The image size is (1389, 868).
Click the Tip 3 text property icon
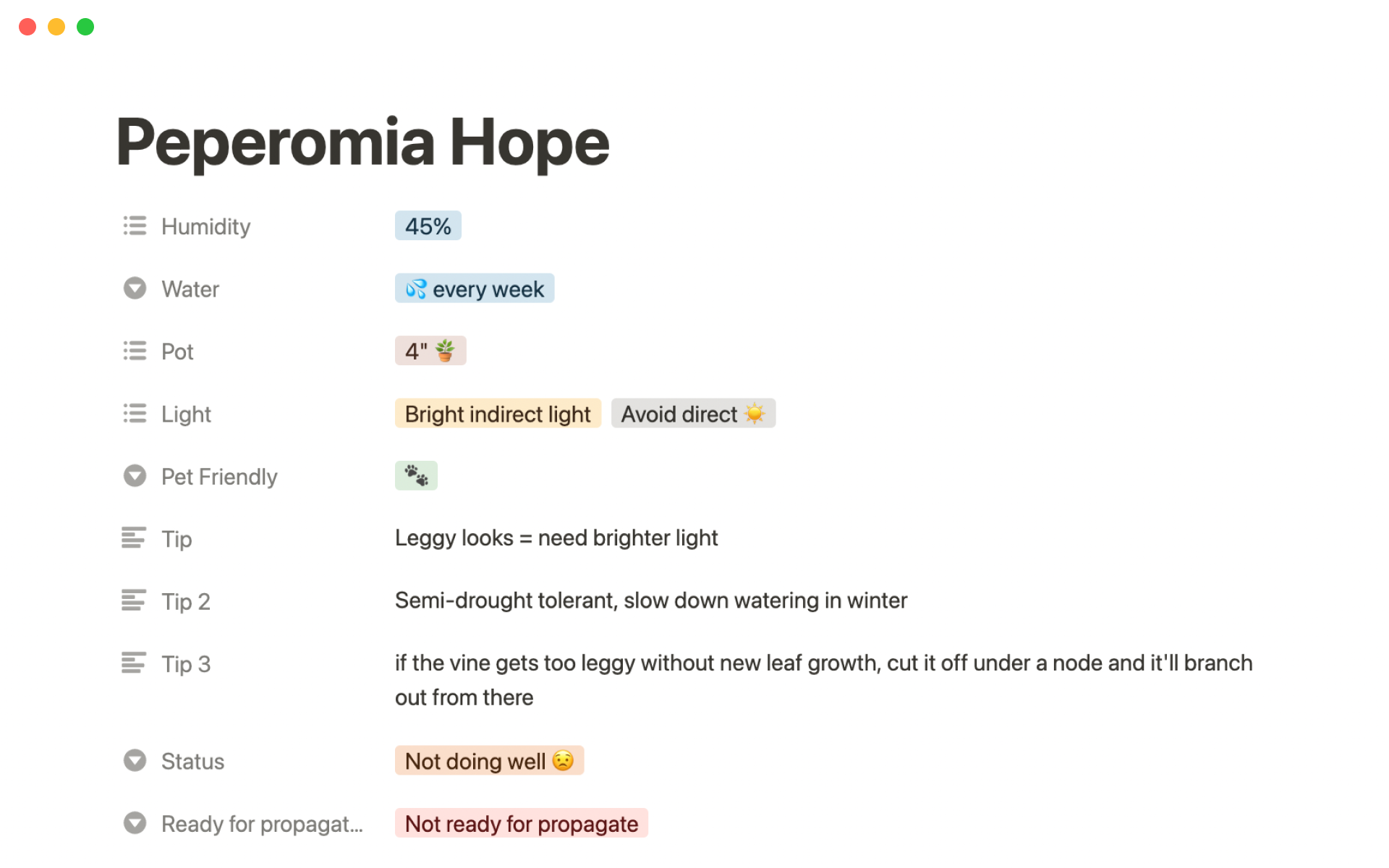(x=134, y=663)
